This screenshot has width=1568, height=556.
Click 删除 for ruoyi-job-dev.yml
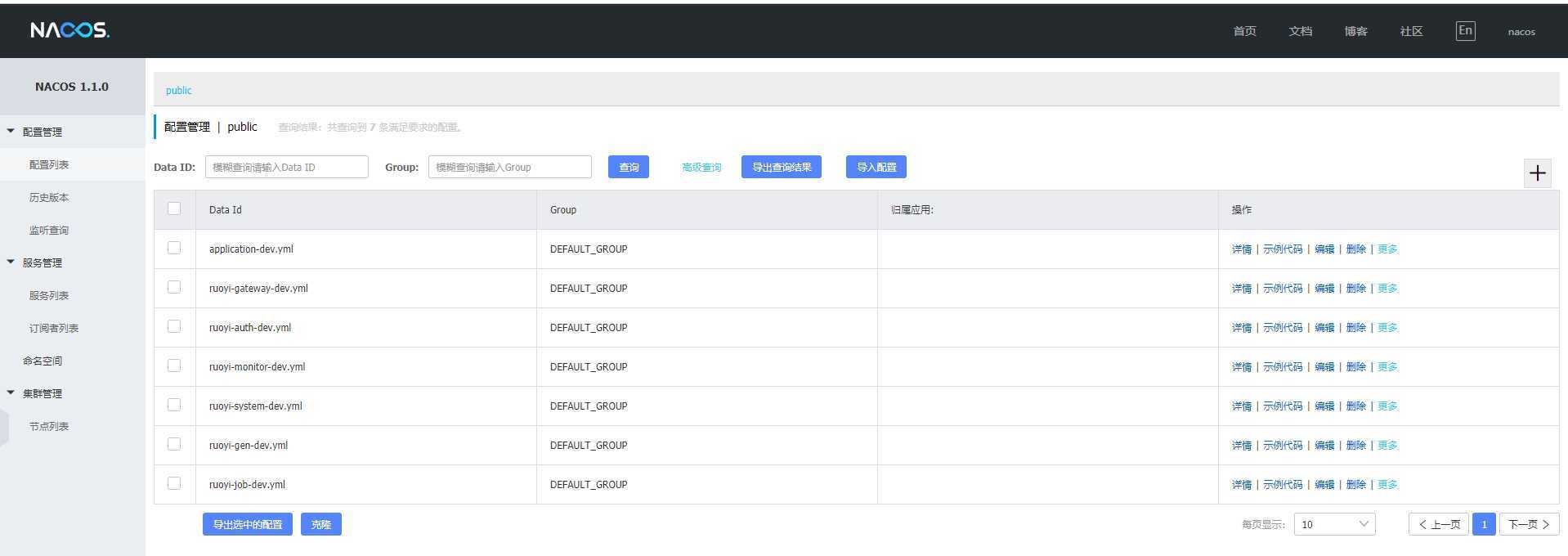coord(1355,485)
